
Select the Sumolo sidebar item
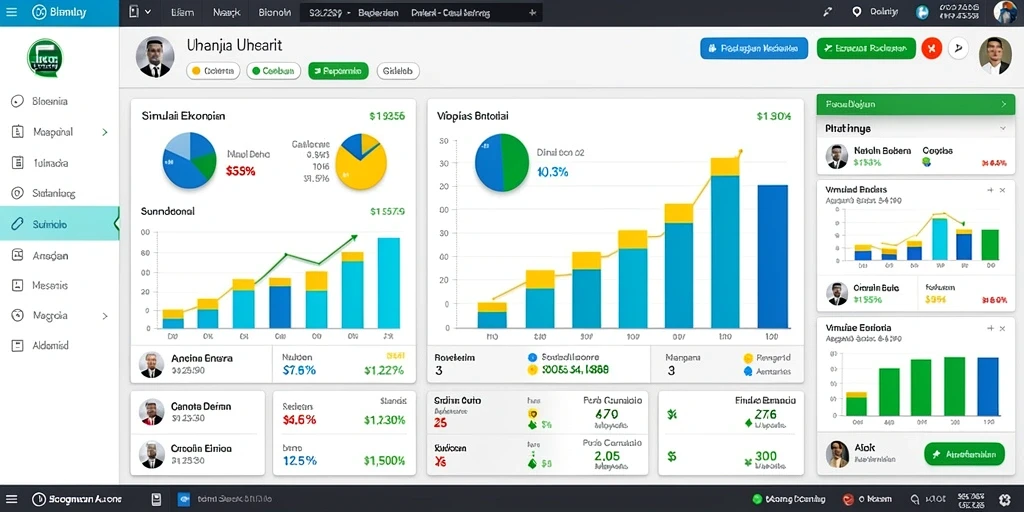coord(59,224)
